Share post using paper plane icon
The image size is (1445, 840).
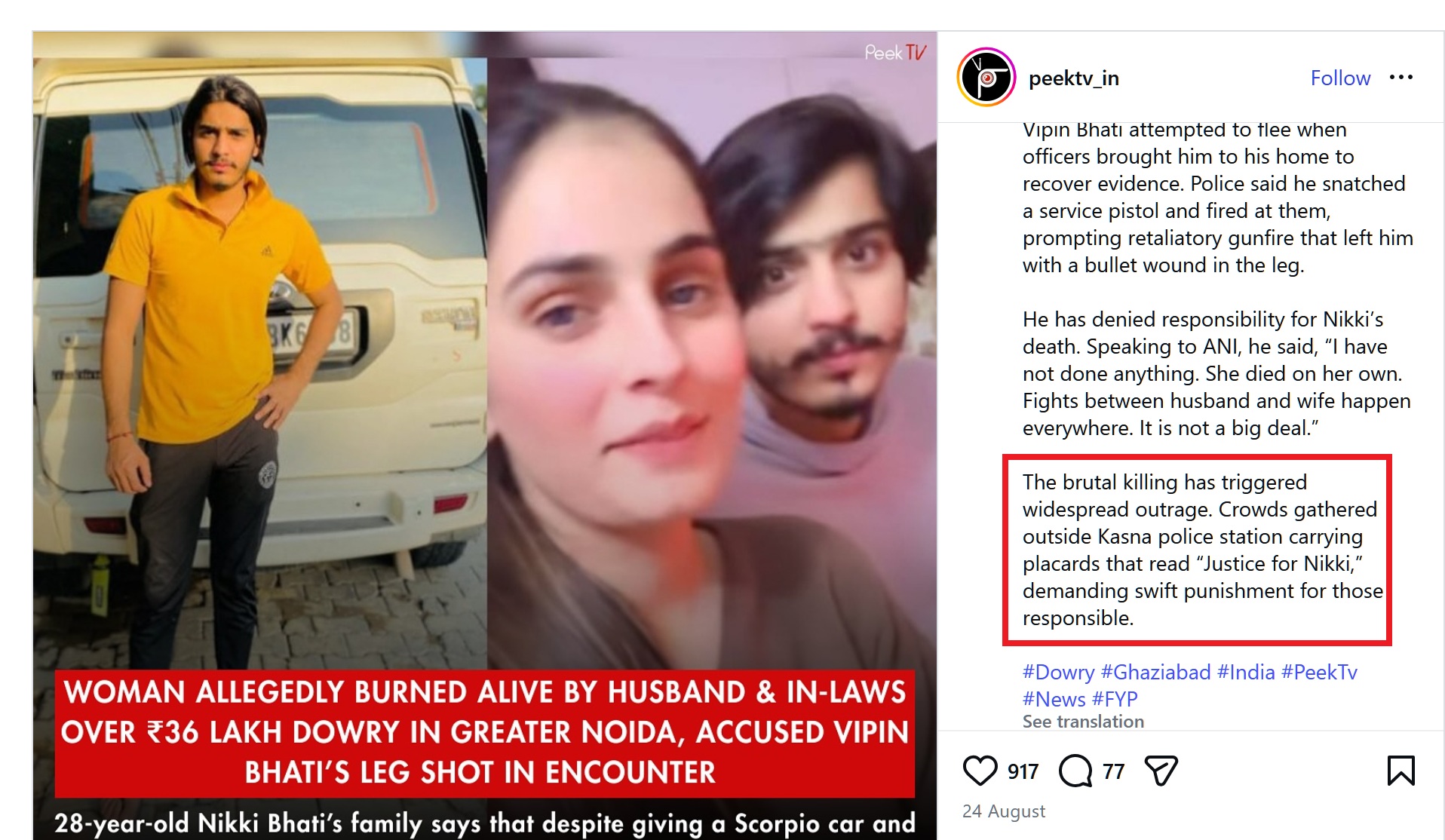pyautogui.click(x=1161, y=771)
